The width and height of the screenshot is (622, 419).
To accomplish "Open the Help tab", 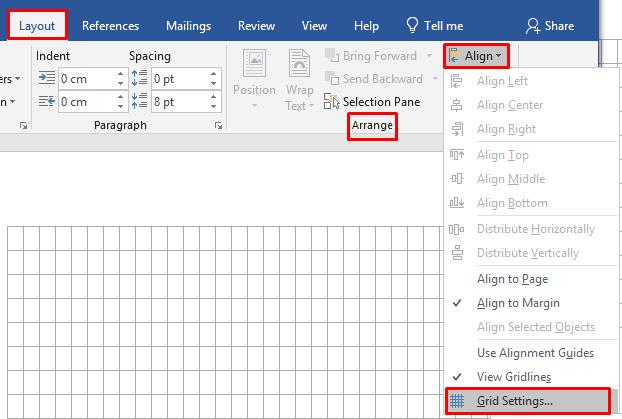I will [x=366, y=26].
